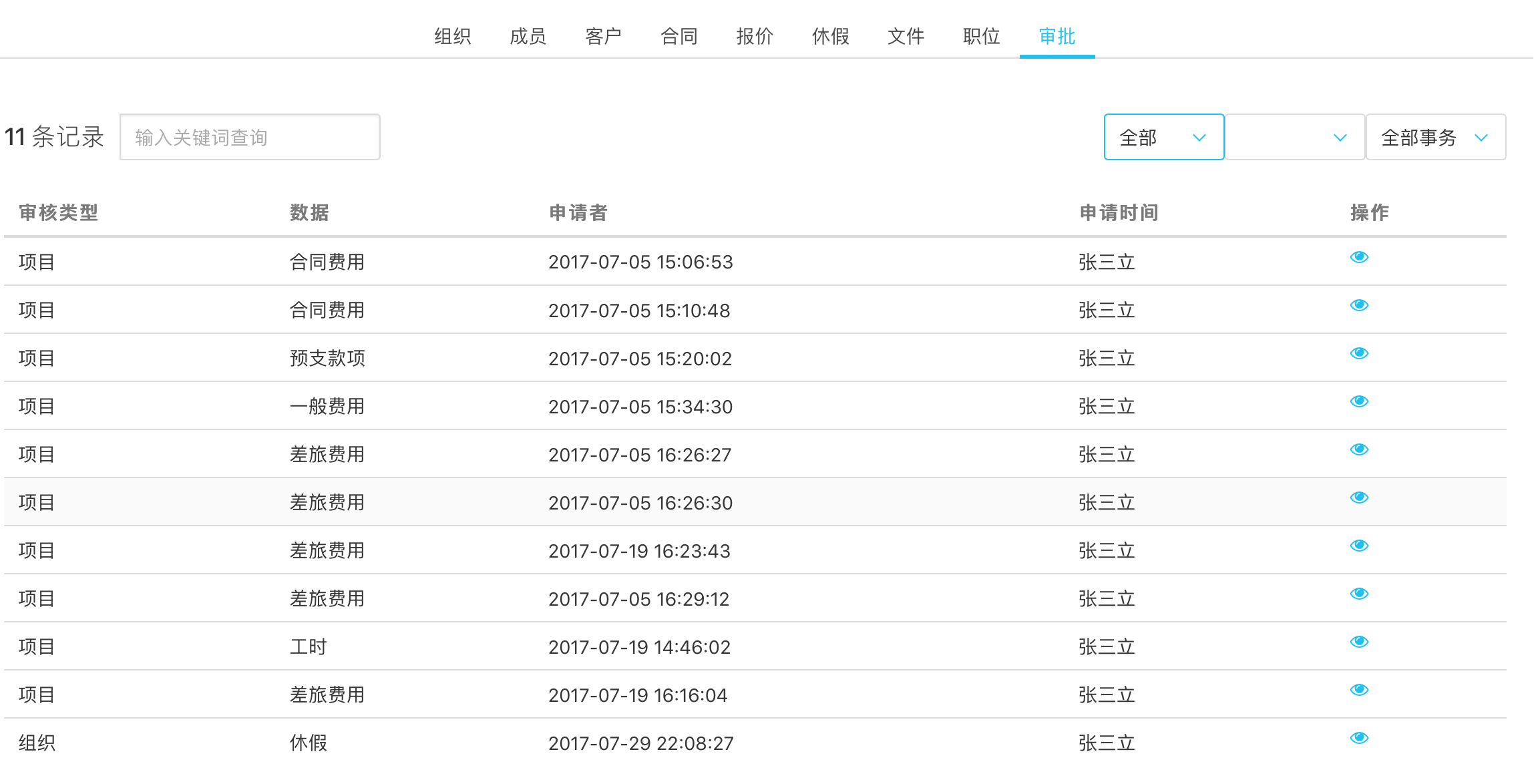This screenshot has height=784, width=1536.
Task: Select the 预支款项 data cell
Action: tap(327, 359)
